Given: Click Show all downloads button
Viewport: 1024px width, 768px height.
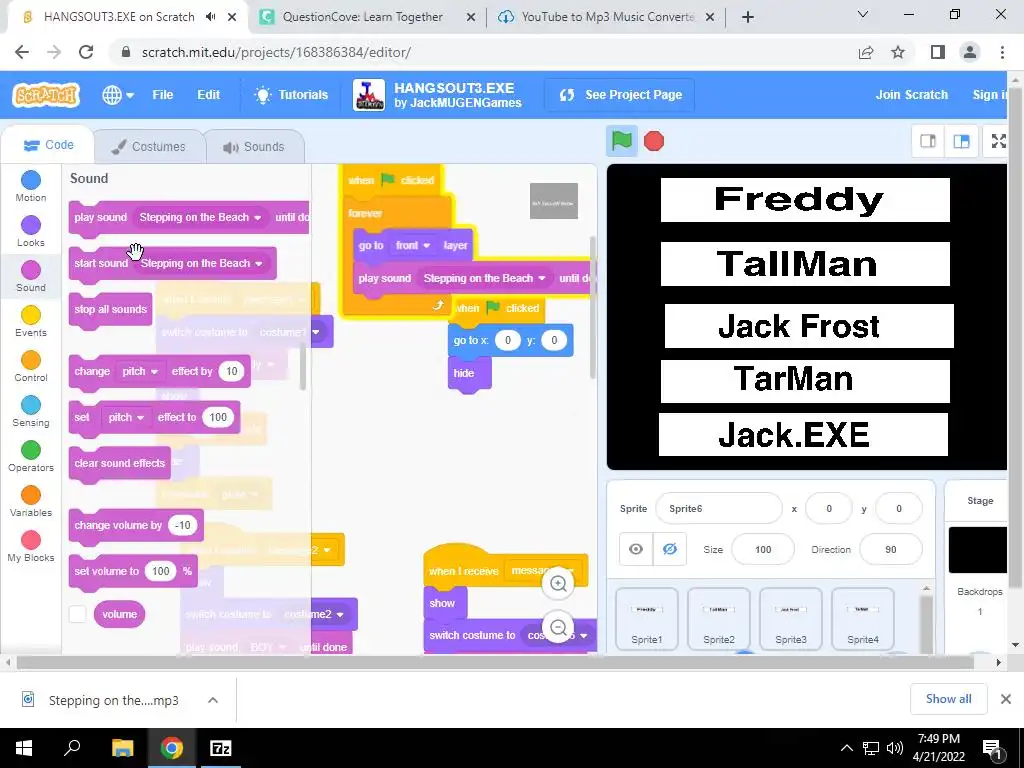Looking at the screenshot, I should [x=948, y=699].
